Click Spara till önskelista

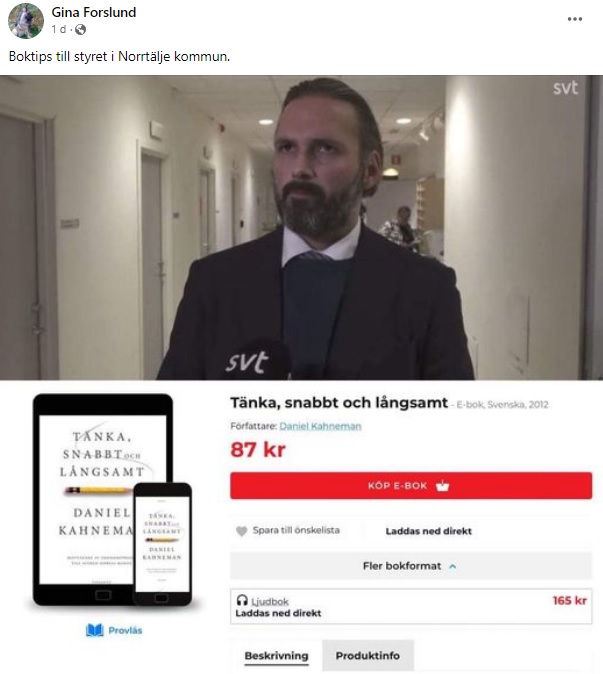coord(296,530)
